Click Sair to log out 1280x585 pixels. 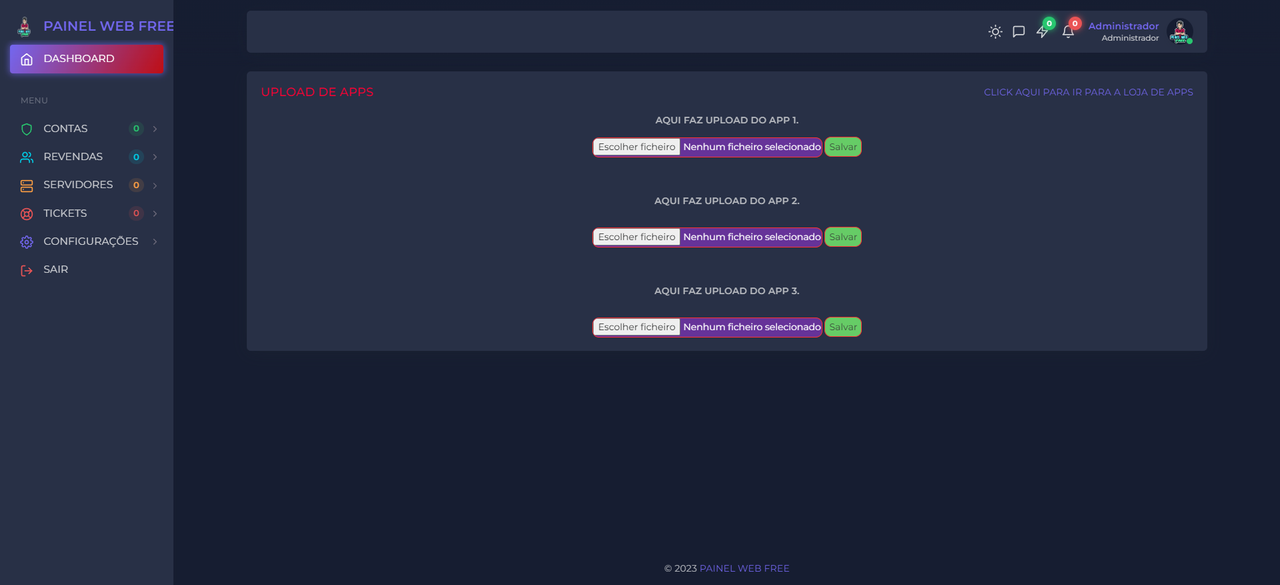pyautogui.click(x=87, y=270)
